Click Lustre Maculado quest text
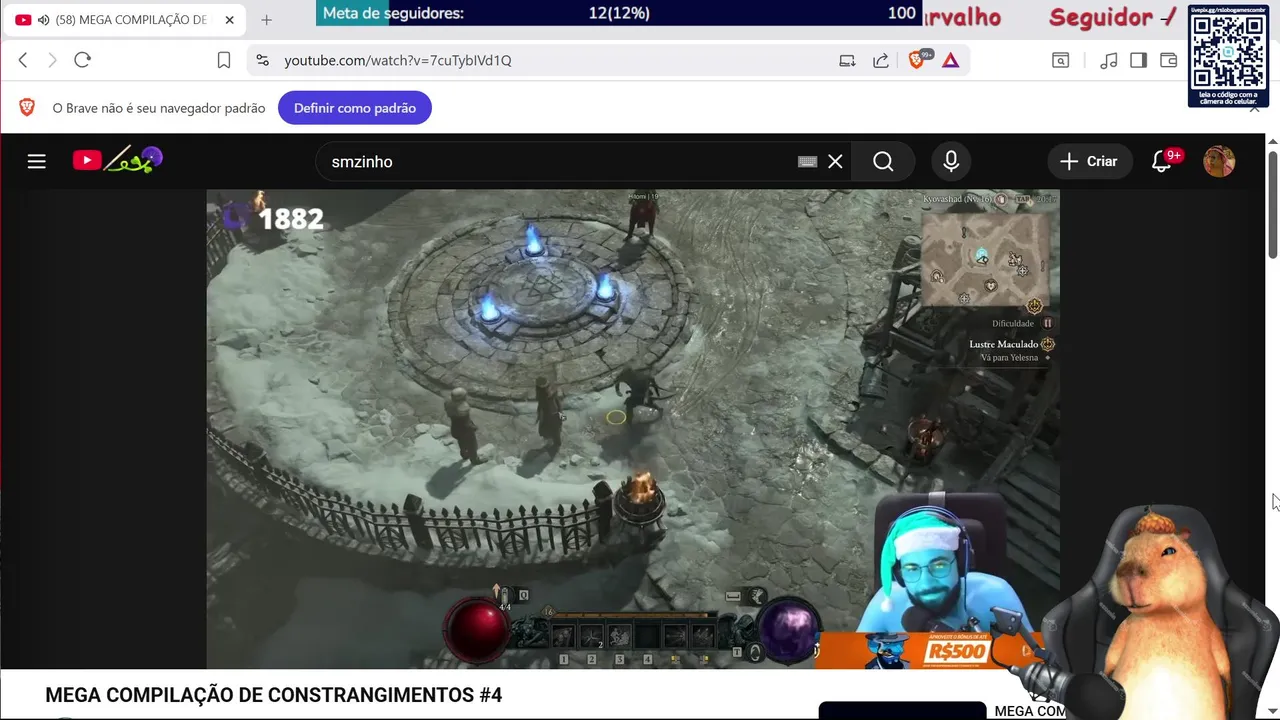The height and width of the screenshot is (720, 1280). [x=1003, y=344]
